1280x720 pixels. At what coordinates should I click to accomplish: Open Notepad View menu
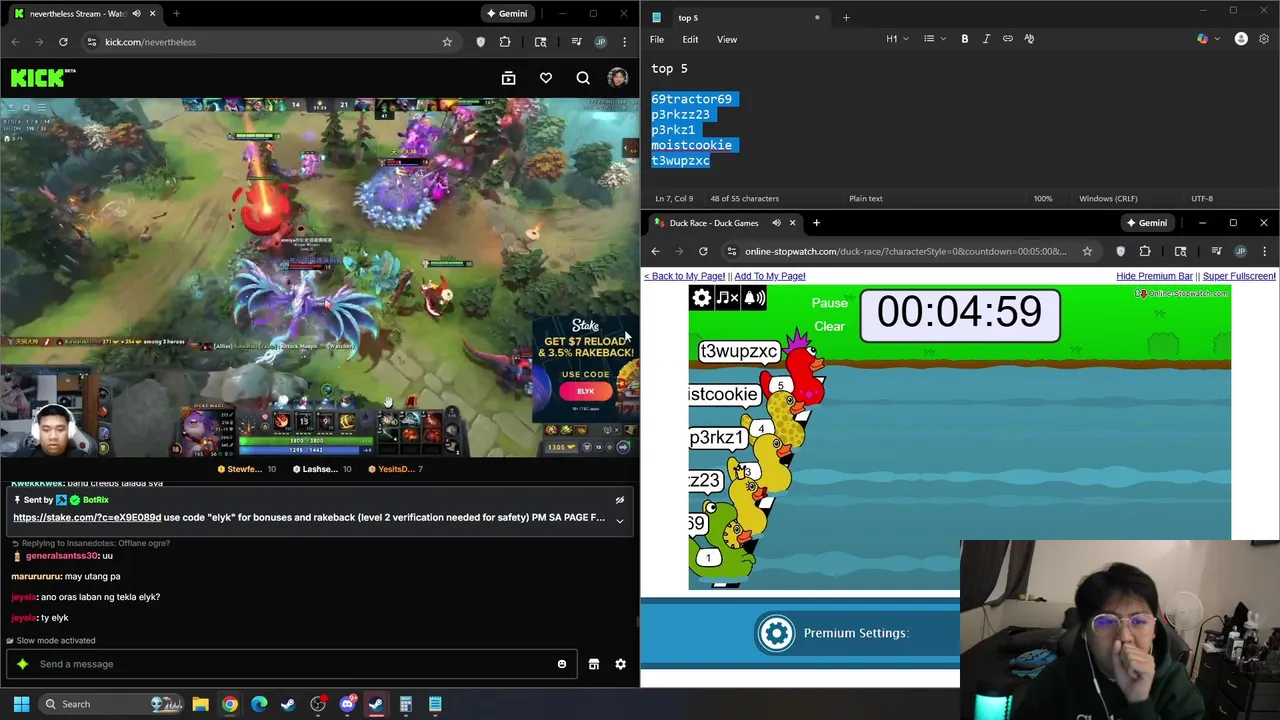pos(727,39)
